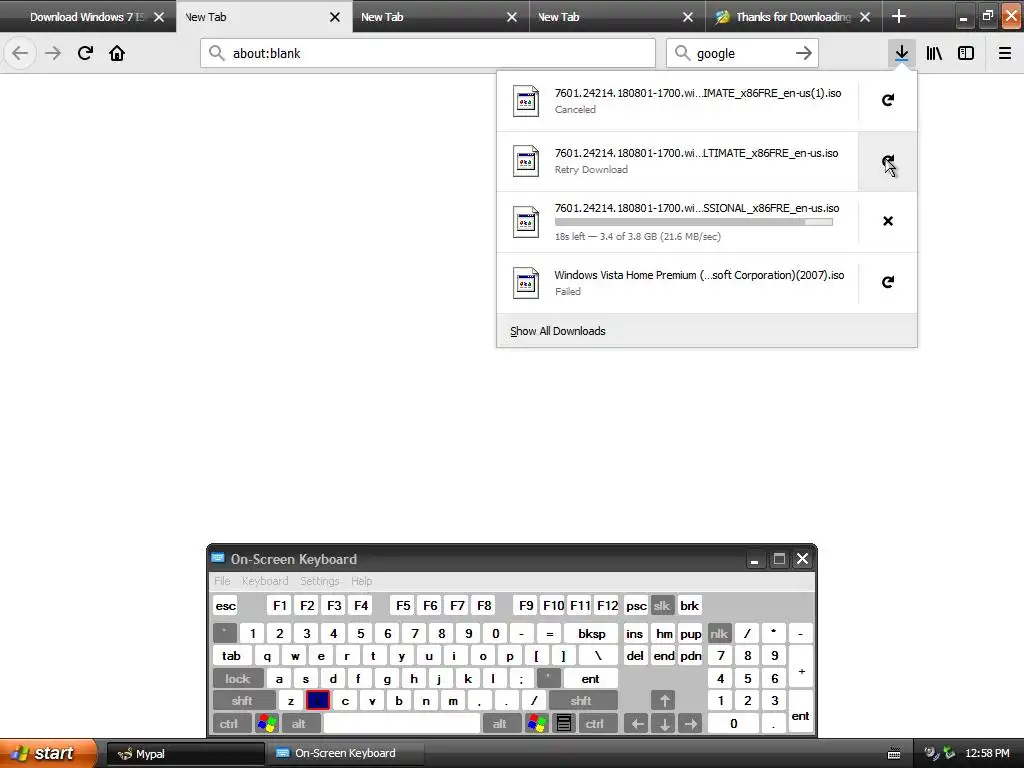This screenshot has height=768, width=1024.
Task: Click the google search field
Action: (742, 53)
